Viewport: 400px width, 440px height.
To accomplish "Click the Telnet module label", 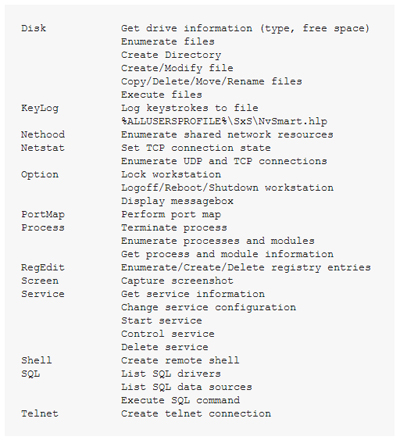I will click(39, 414).
